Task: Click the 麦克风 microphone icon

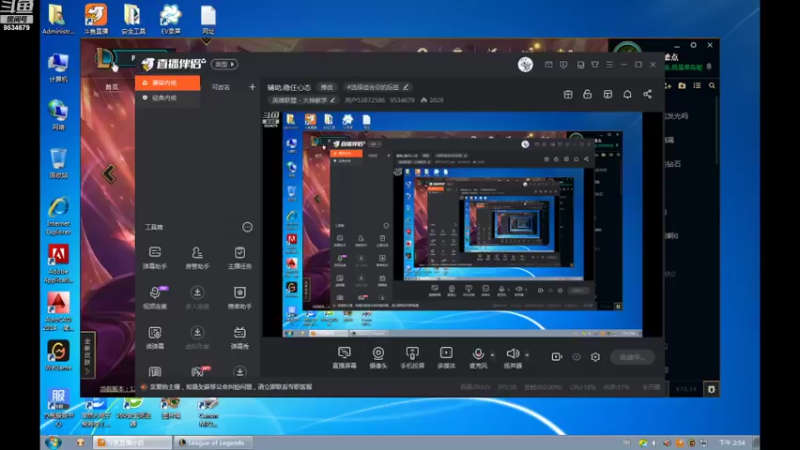Action: click(x=478, y=354)
